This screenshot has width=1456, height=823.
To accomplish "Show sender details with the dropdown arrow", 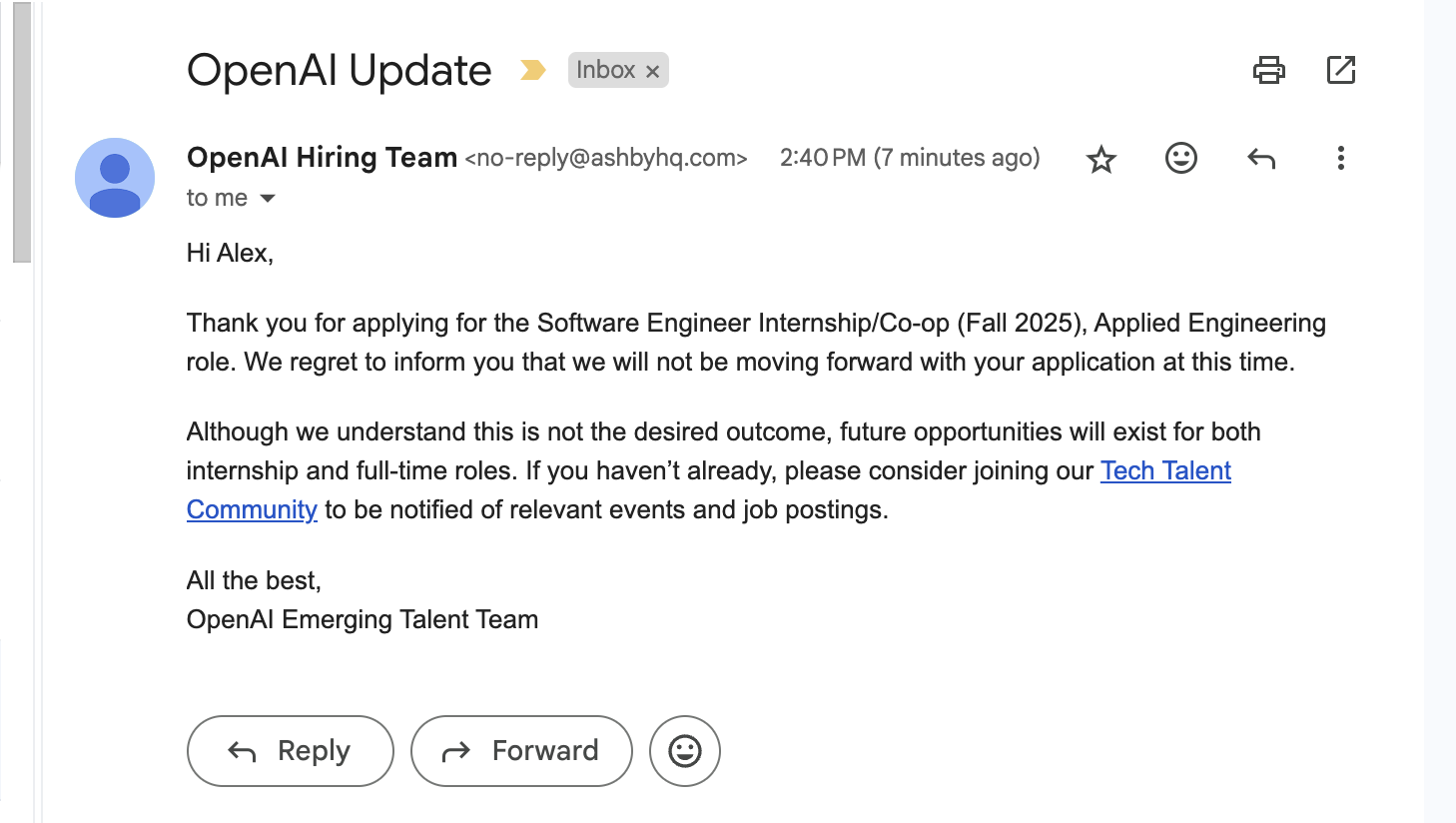I will coord(268,198).
